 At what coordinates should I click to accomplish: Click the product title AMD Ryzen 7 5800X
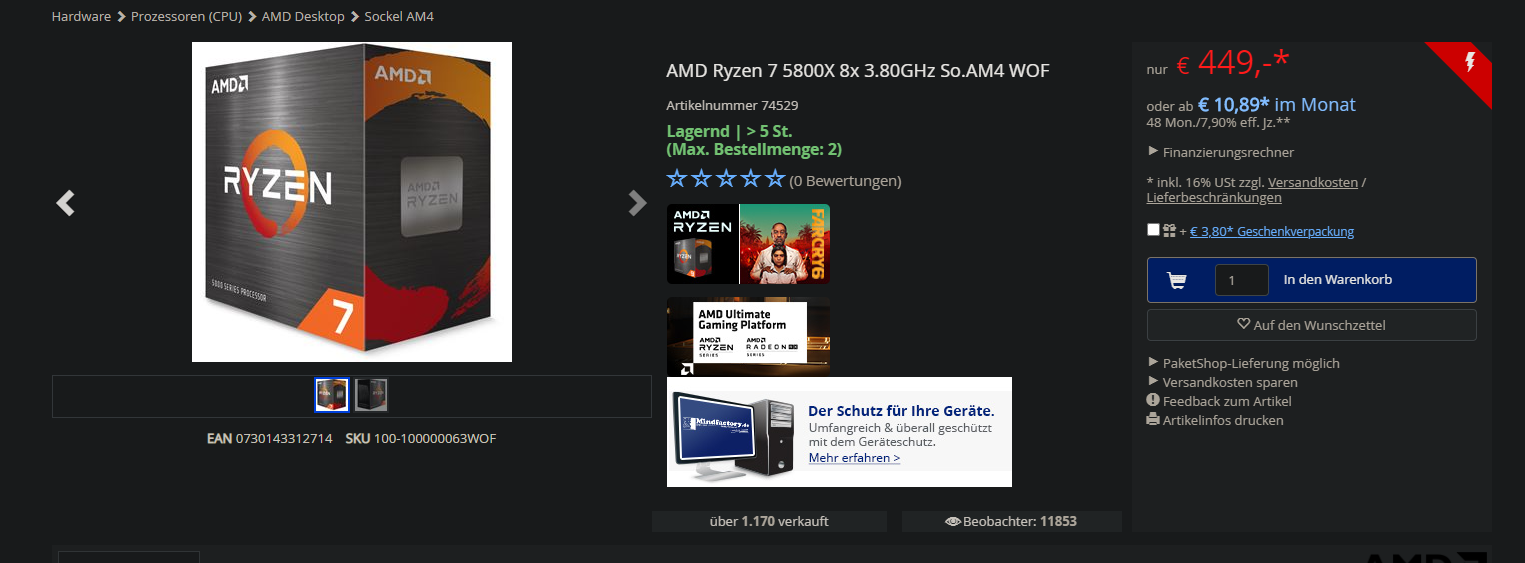858,71
